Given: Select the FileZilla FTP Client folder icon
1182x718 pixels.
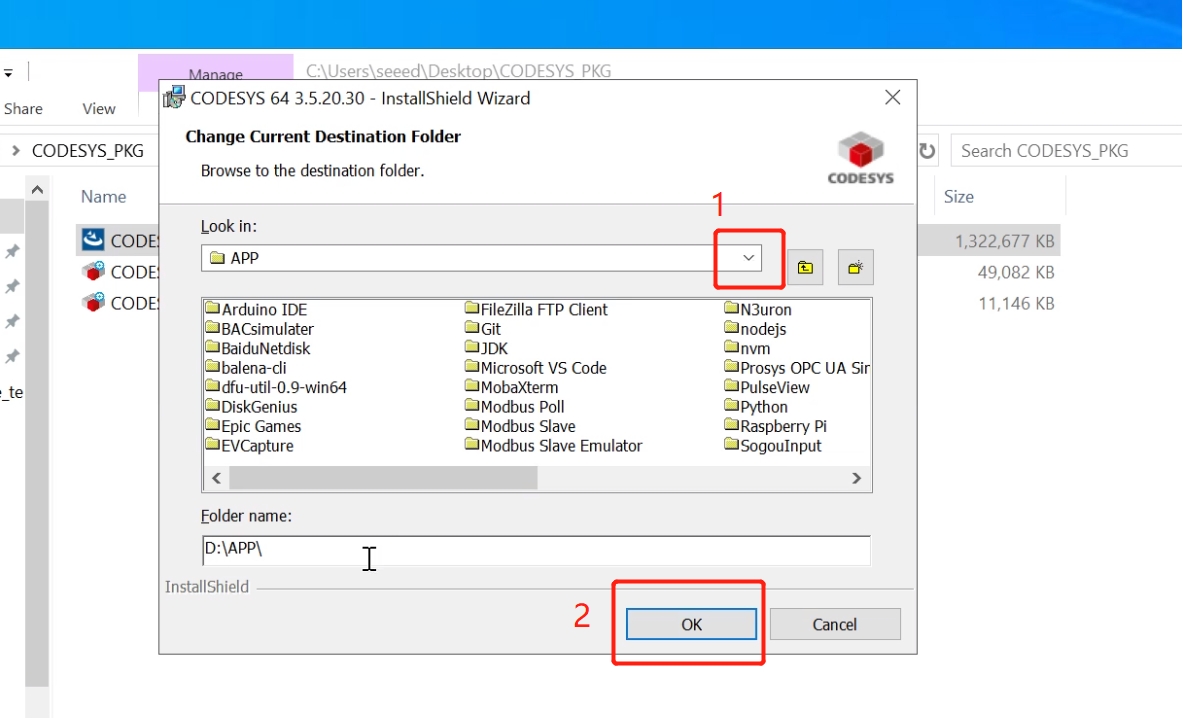Looking at the screenshot, I should 472,308.
